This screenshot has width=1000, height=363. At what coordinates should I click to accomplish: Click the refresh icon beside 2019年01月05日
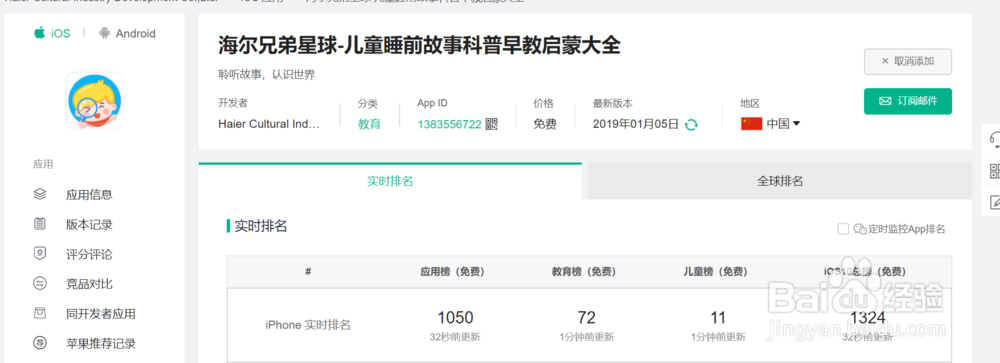click(x=691, y=124)
